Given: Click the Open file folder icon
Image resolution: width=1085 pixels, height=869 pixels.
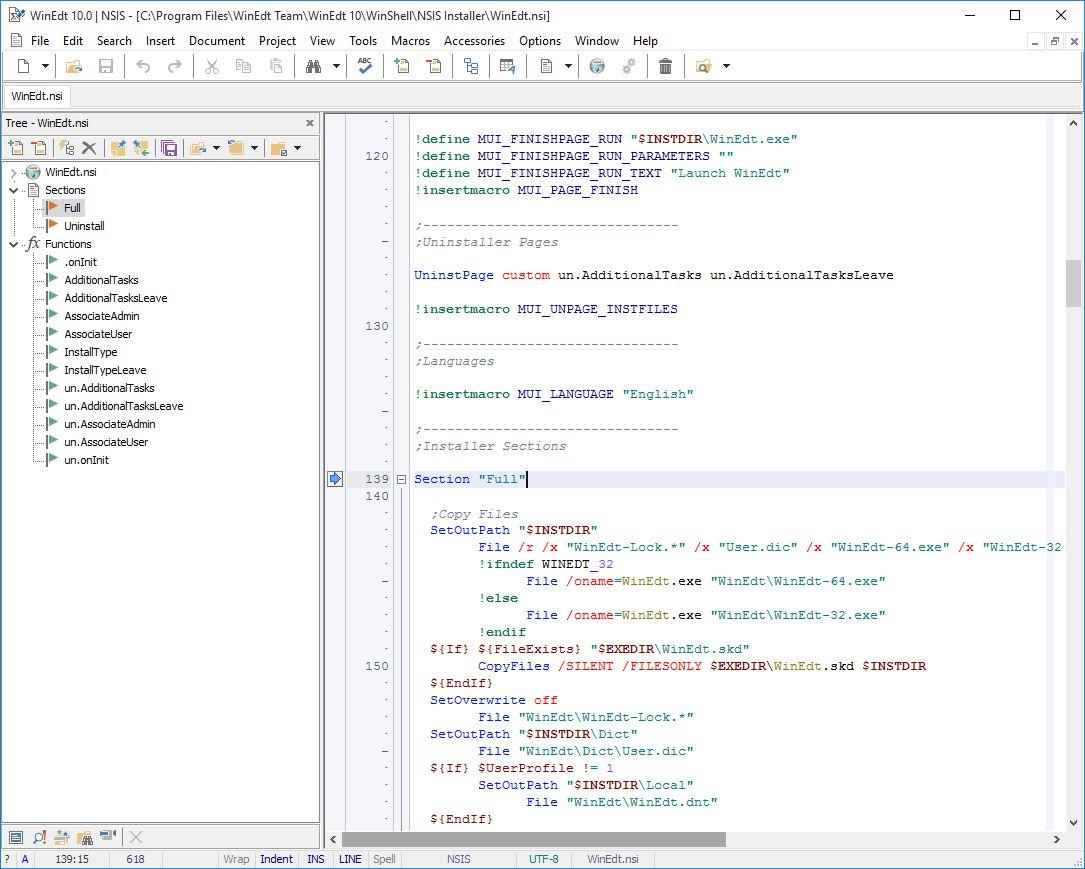Looking at the screenshot, I should (74, 66).
